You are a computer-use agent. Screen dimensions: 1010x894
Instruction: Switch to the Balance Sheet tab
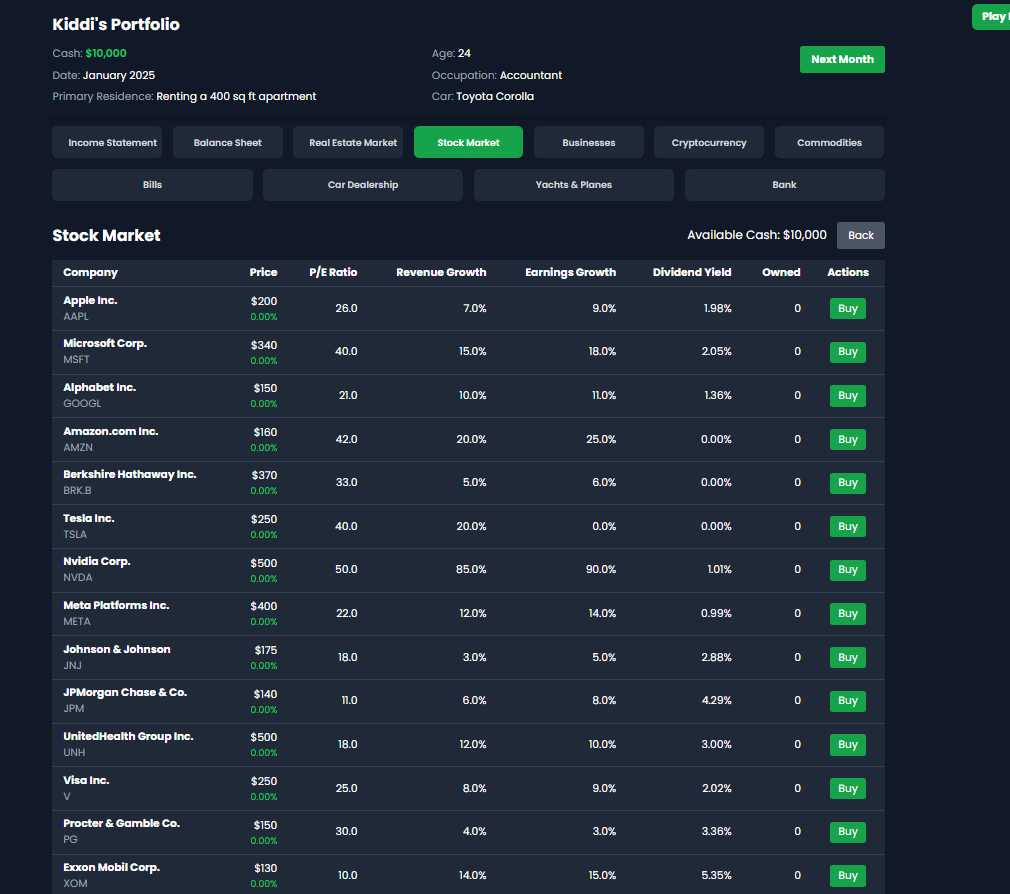pyautogui.click(x=227, y=142)
